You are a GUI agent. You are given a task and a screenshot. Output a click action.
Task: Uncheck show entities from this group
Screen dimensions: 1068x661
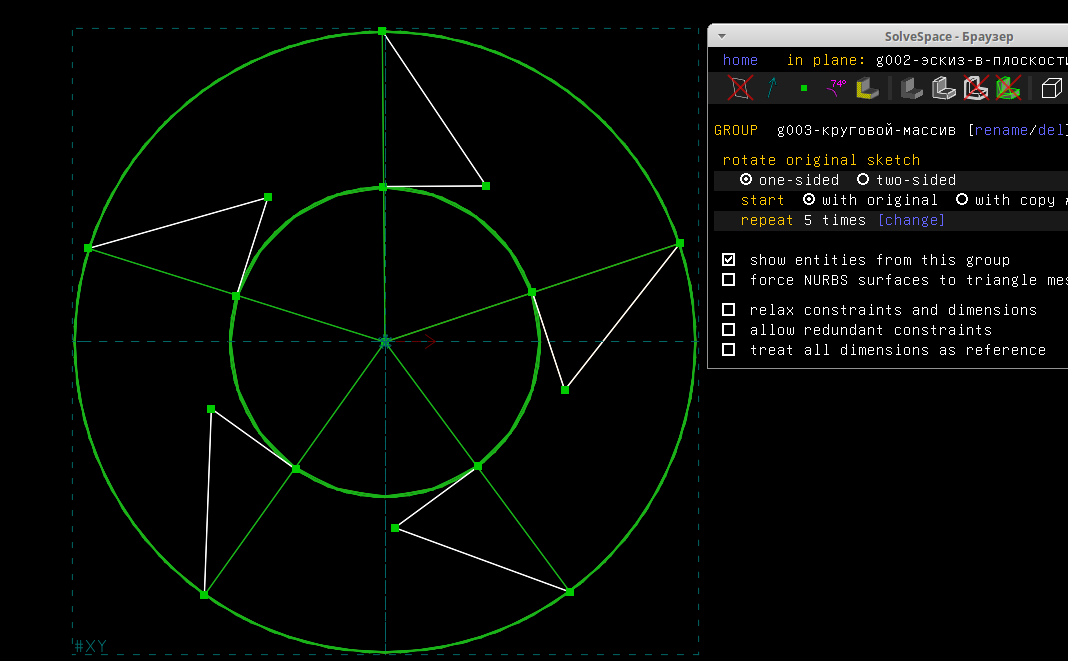(x=729, y=260)
